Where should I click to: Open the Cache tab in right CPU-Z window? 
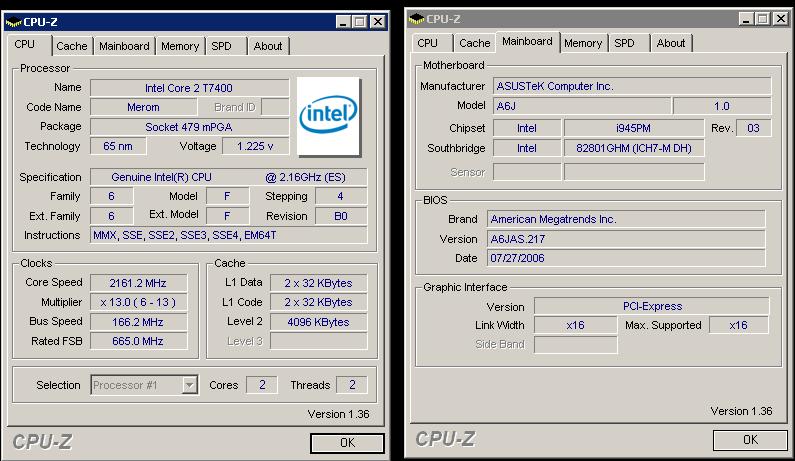point(475,43)
